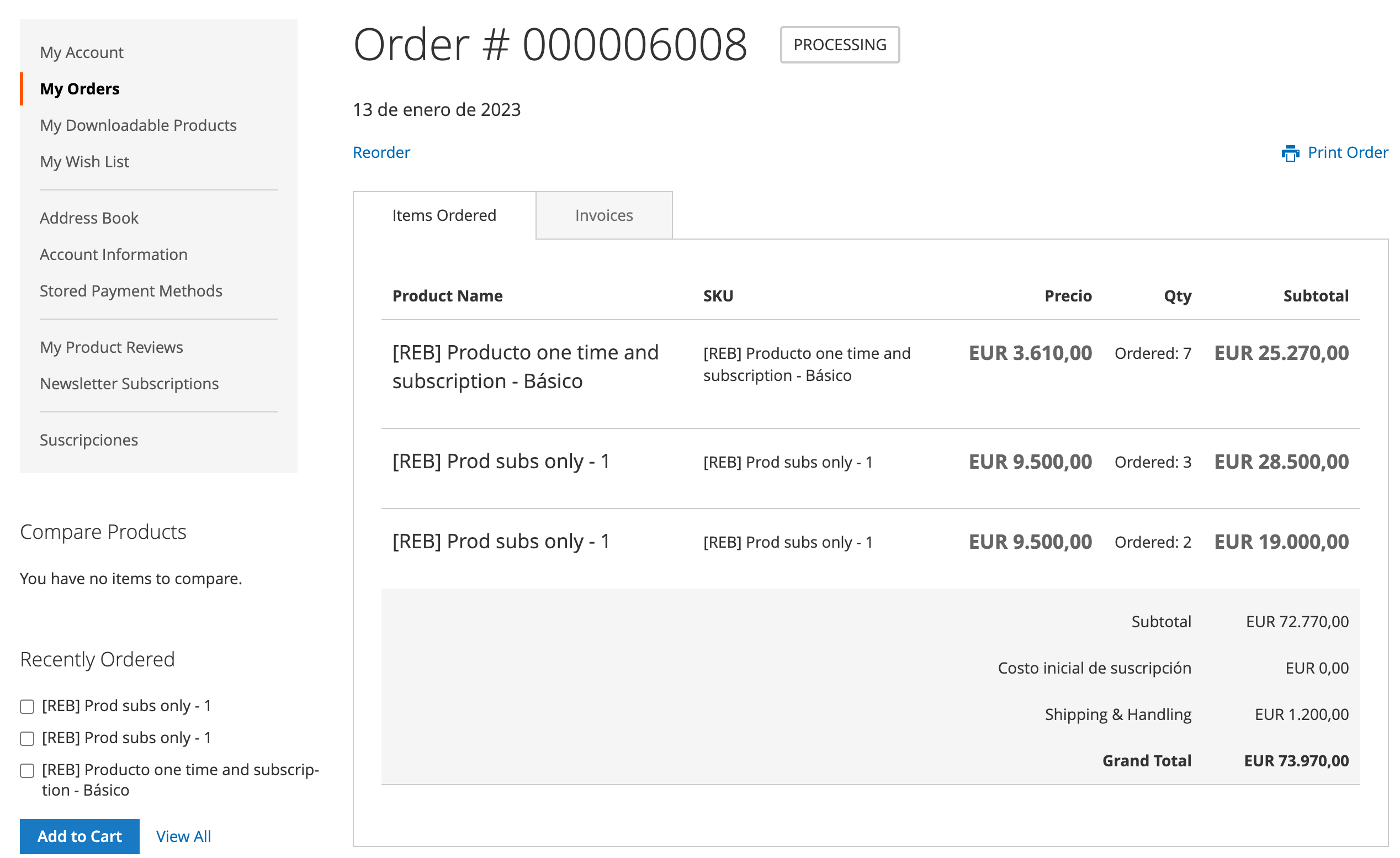Open the Address Book section

[89, 218]
